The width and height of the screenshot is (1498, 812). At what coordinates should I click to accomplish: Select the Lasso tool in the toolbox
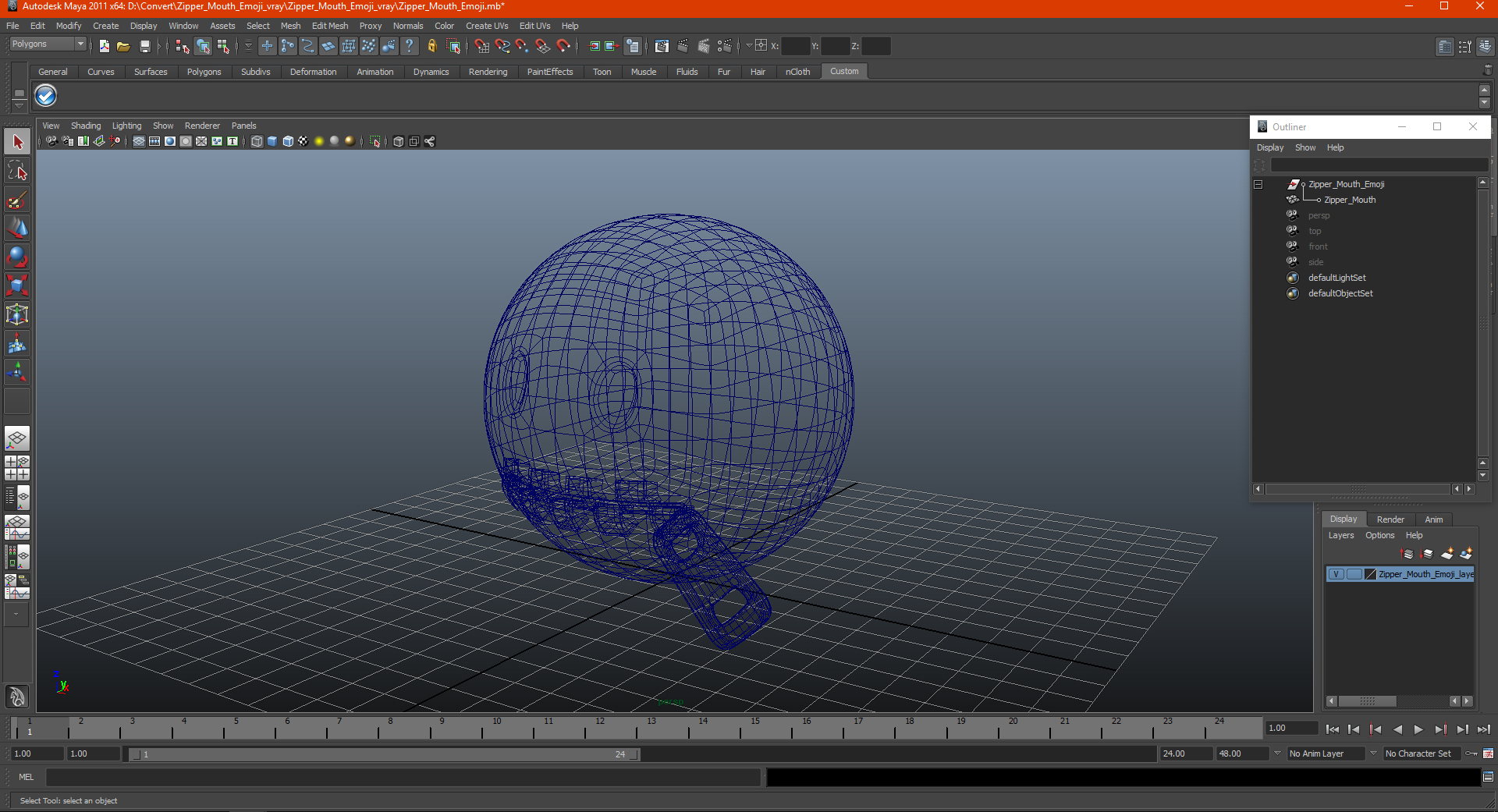click(x=17, y=171)
